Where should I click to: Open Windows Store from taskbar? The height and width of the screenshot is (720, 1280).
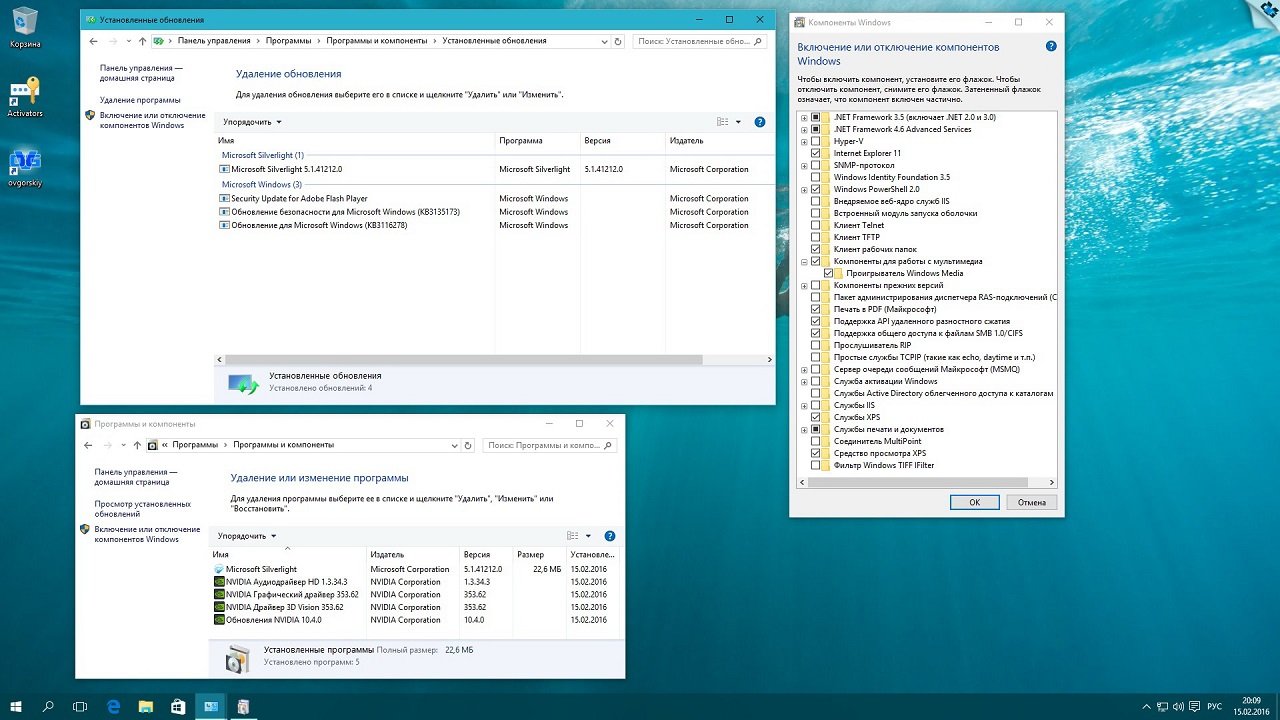[178, 707]
